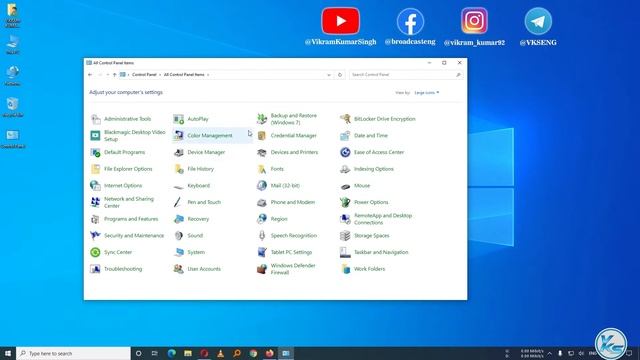The width and height of the screenshot is (640, 360).
Task: Select All Control Panel Items breadcrumb
Action: 184,75
